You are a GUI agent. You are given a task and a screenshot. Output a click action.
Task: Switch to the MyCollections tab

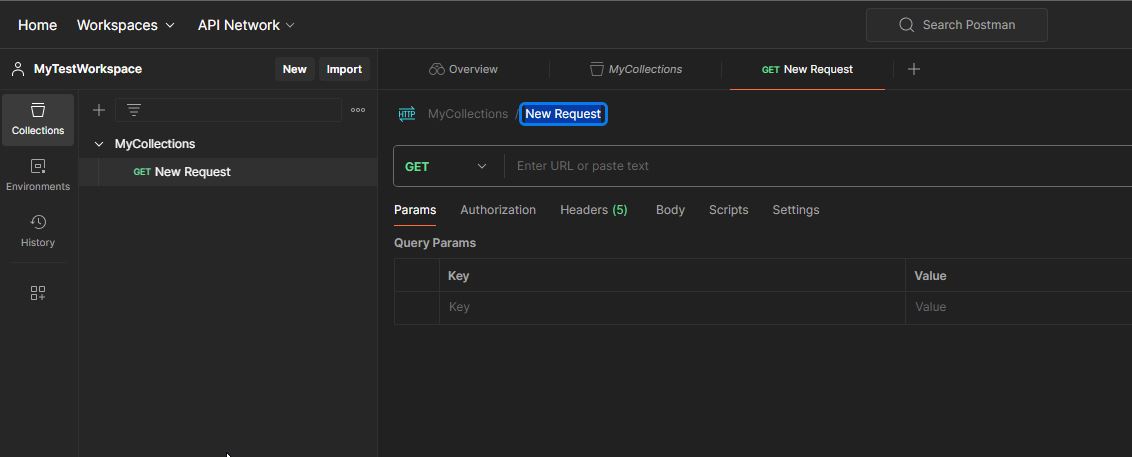pyautogui.click(x=635, y=69)
